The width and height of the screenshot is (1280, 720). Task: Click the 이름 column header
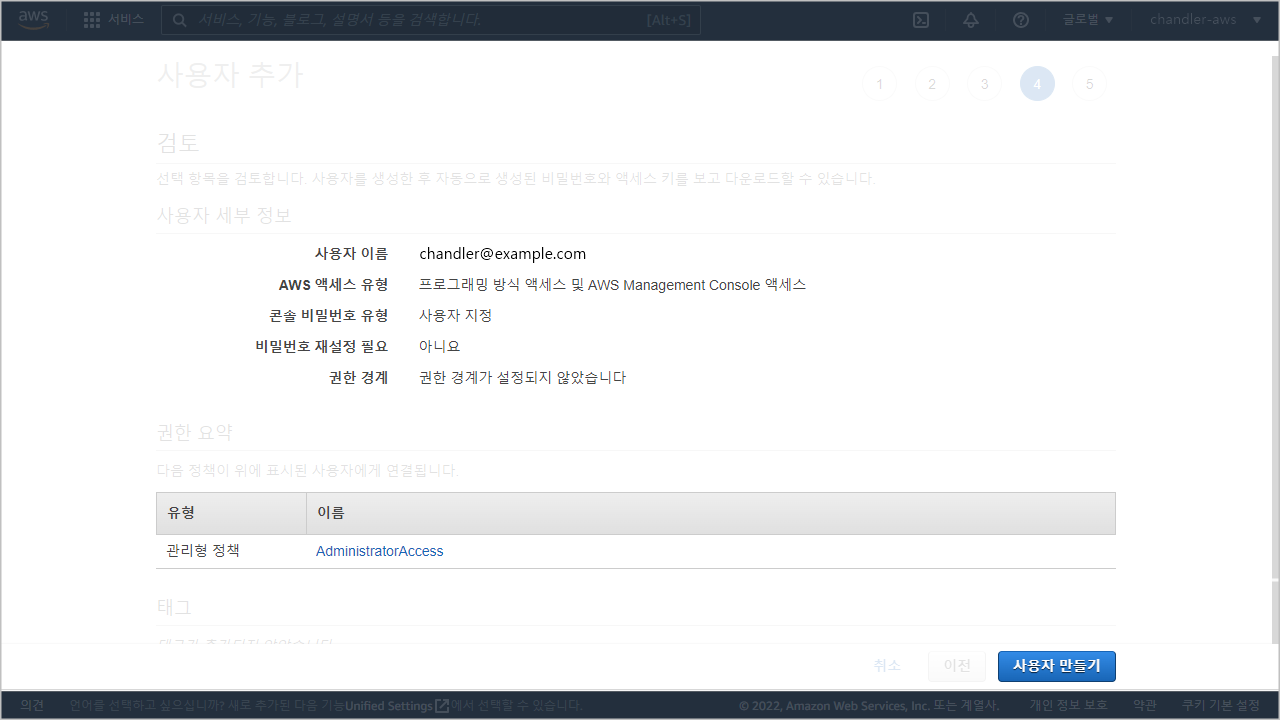pos(710,513)
